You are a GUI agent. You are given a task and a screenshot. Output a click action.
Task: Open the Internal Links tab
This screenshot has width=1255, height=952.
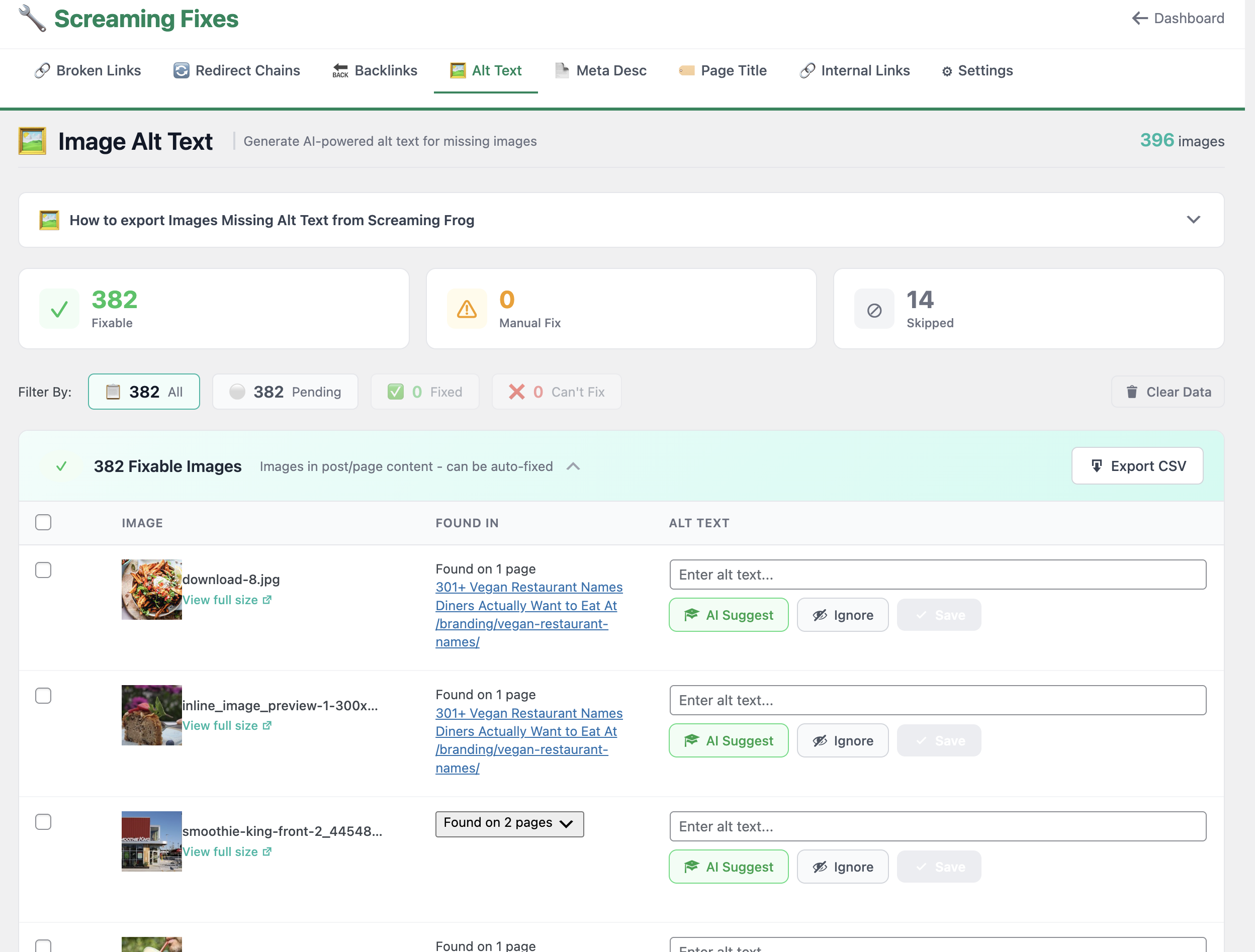[855, 70]
